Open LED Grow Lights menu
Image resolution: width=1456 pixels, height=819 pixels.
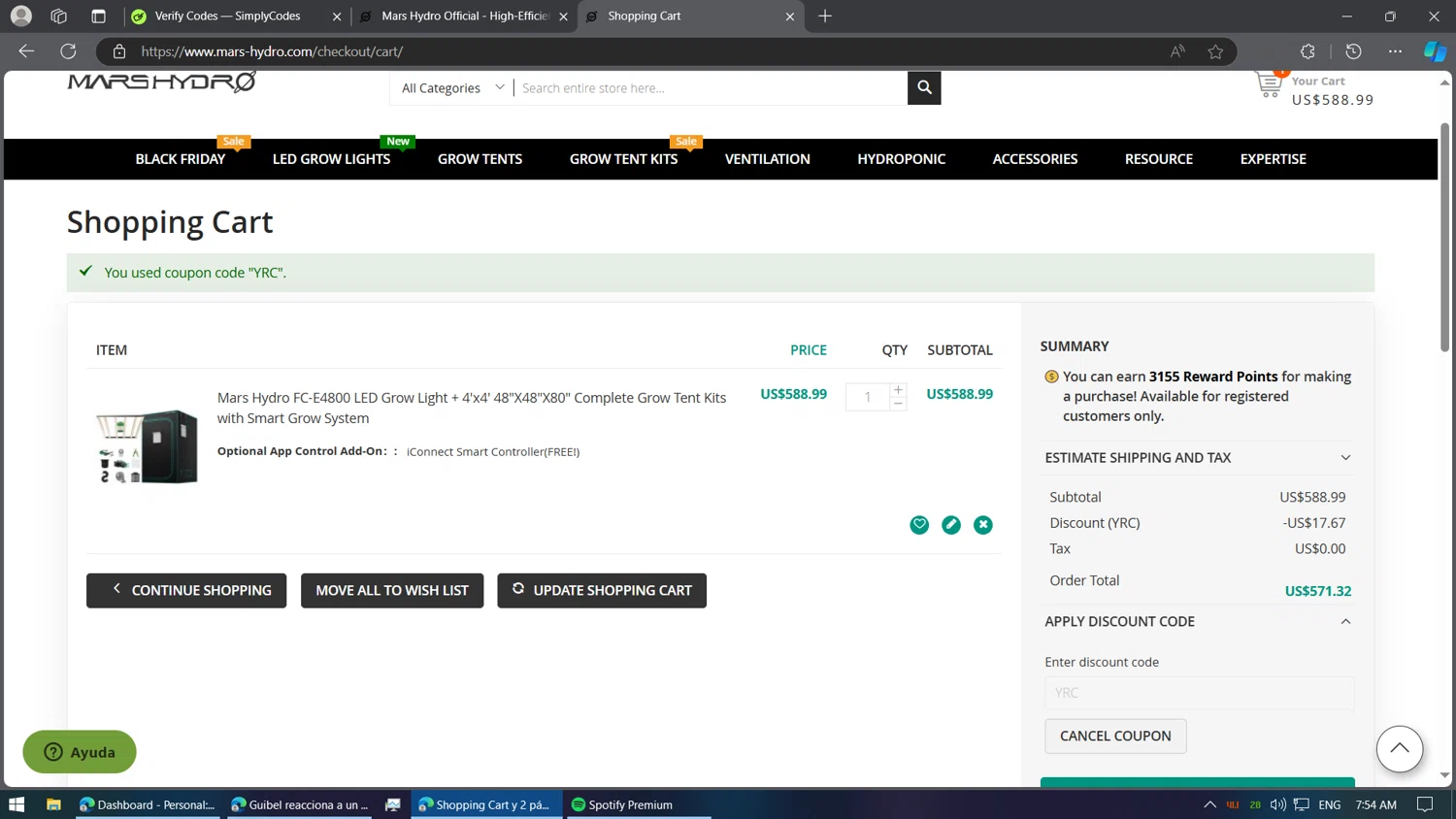[x=331, y=159]
